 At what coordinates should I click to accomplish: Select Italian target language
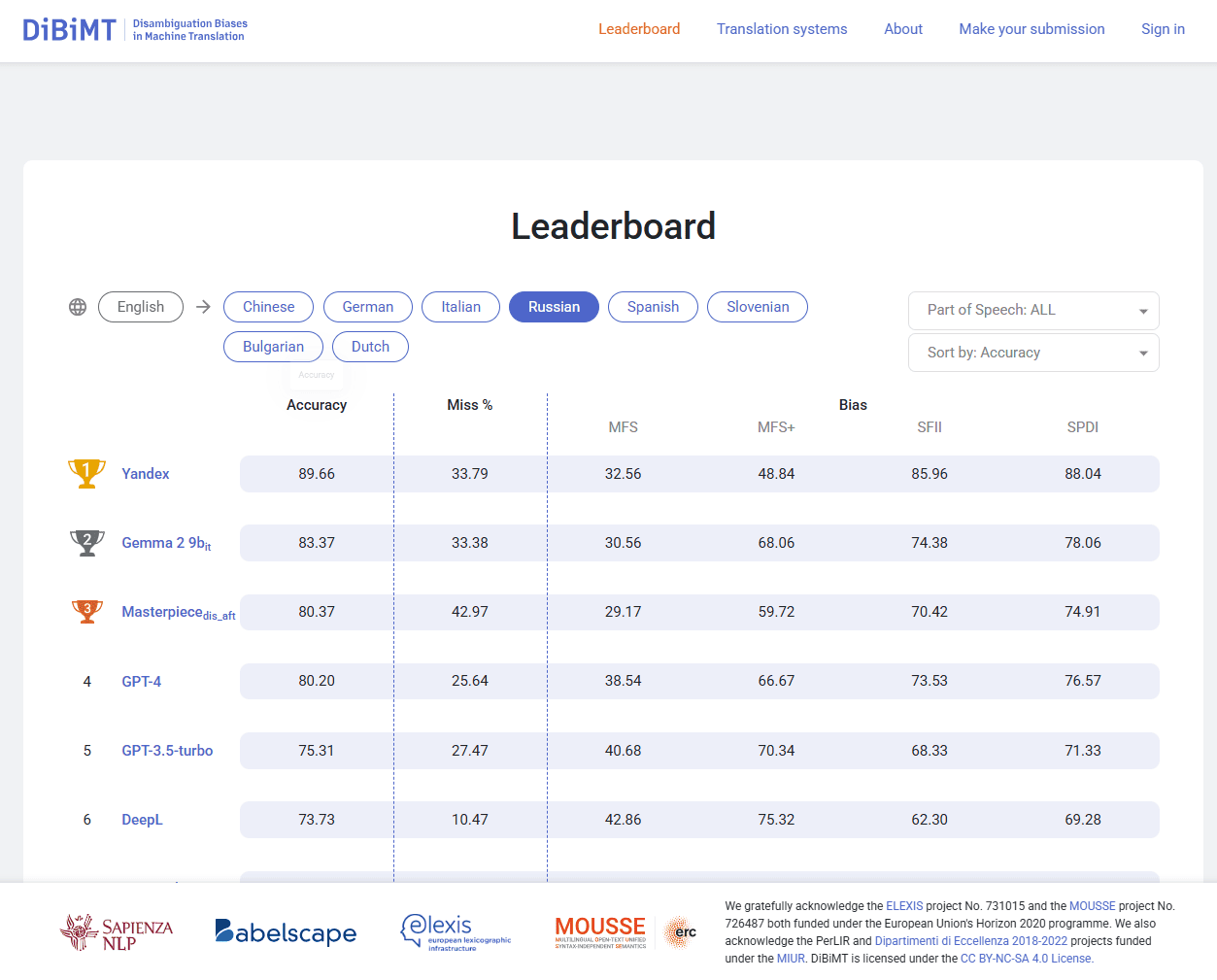461,307
